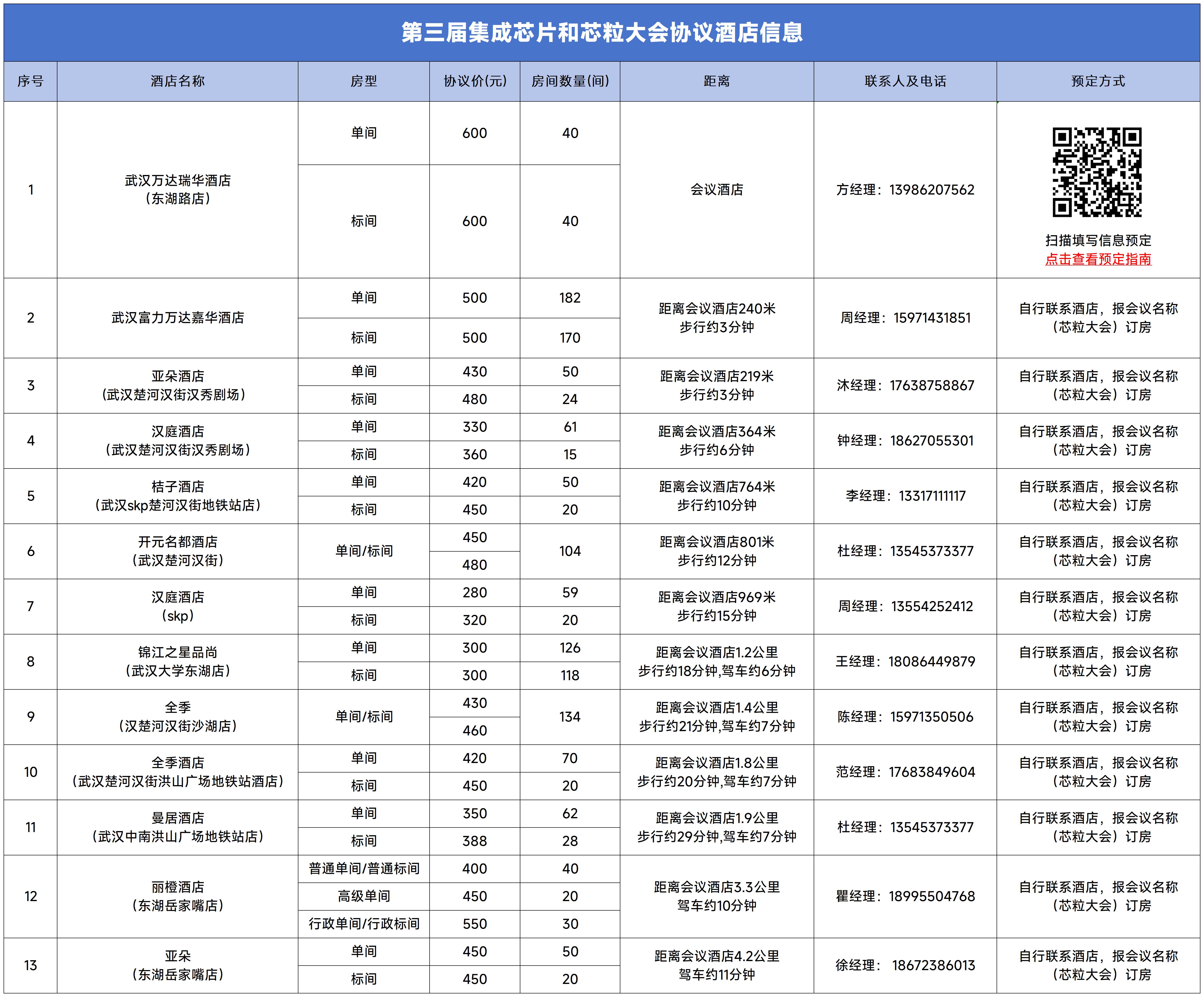Select the title 第三届集成芯片和芯粒大会协议酒店信息
The image size is (1204, 997).
point(602,33)
